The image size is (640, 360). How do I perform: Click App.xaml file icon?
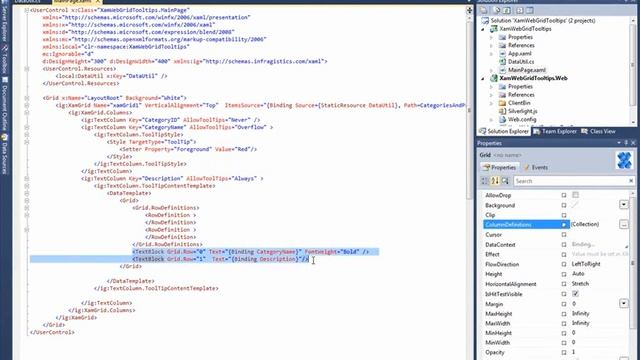tap(502, 53)
